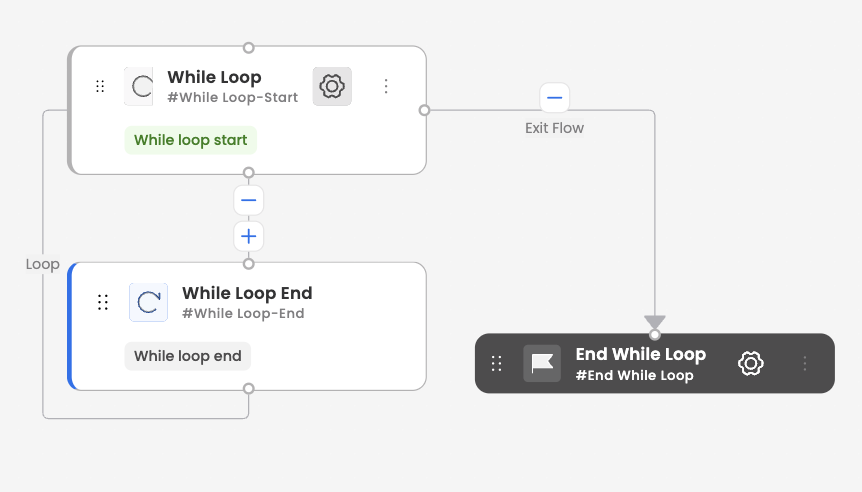Select the 'End While Loop' node title
The image size is (862, 492).
(x=640, y=355)
